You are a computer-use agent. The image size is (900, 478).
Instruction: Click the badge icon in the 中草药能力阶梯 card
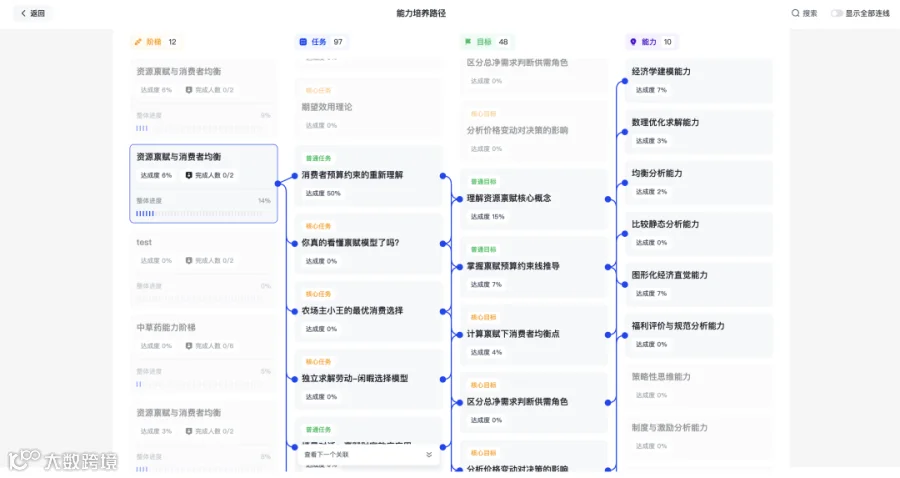(x=188, y=346)
